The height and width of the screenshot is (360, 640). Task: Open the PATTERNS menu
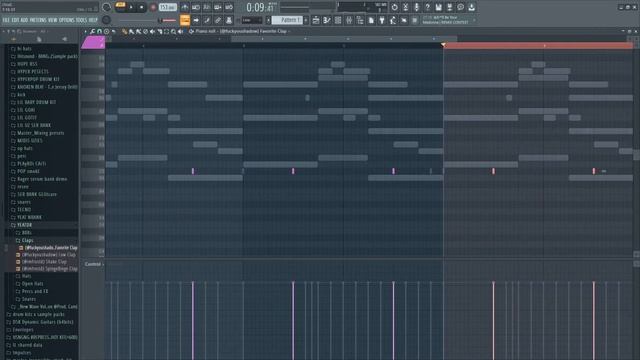[38, 20]
